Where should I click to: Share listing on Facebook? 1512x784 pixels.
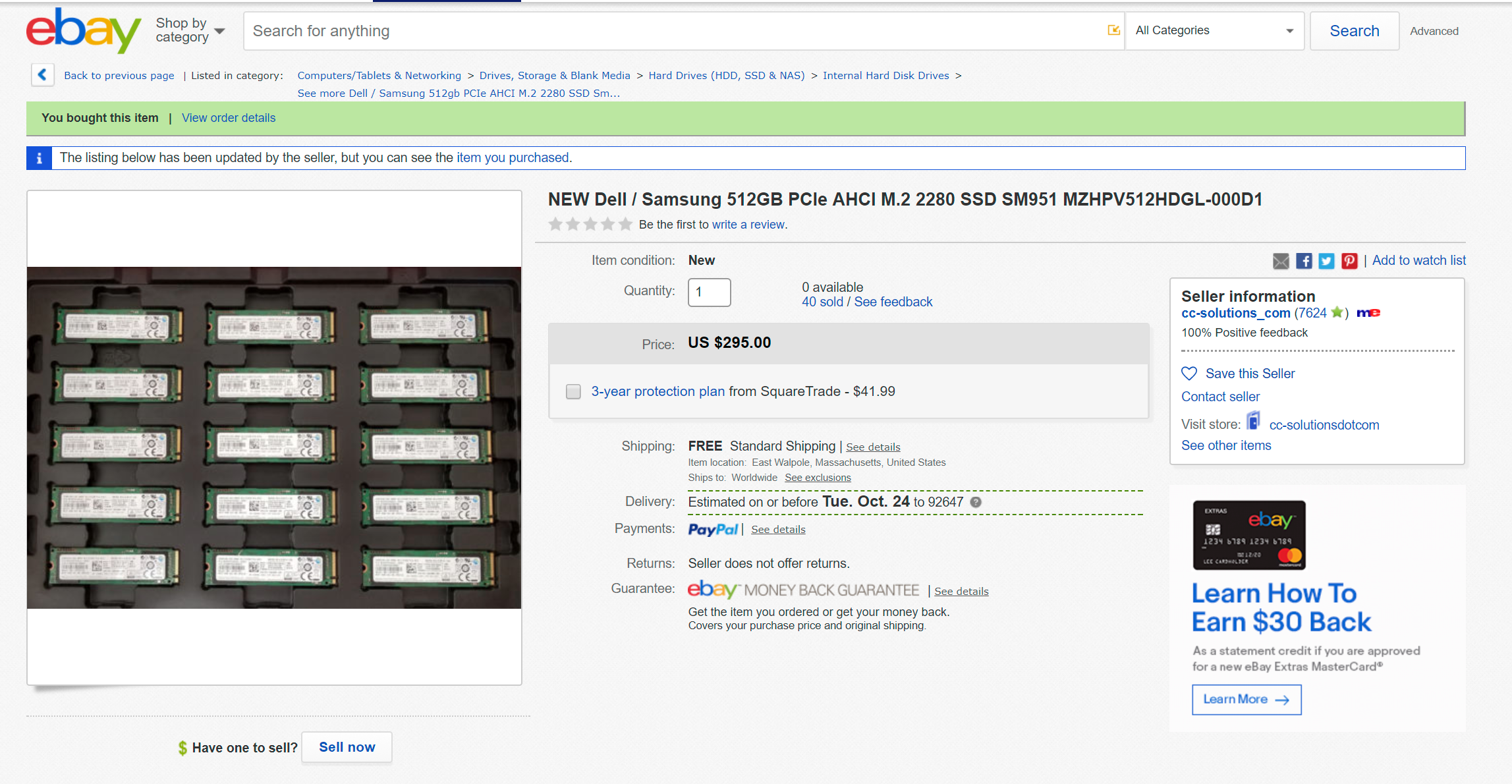point(1304,261)
